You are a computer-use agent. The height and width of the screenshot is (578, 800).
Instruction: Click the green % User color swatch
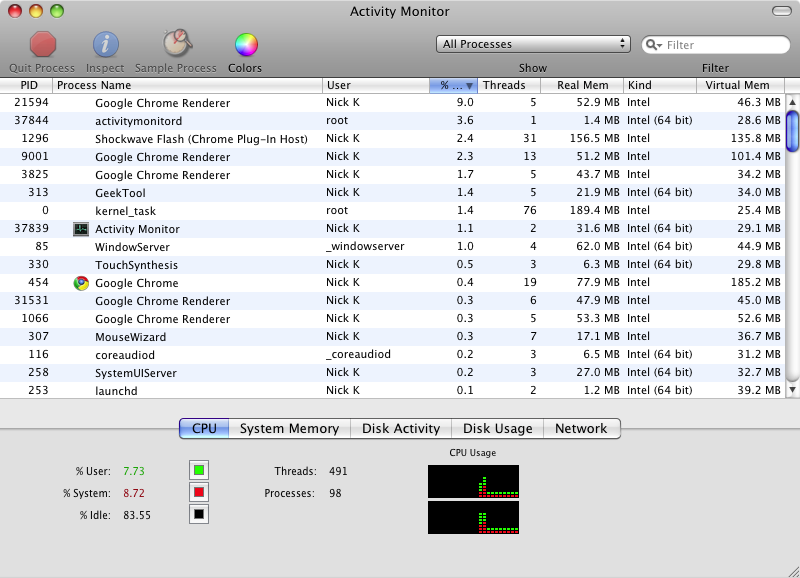pyautogui.click(x=199, y=470)
